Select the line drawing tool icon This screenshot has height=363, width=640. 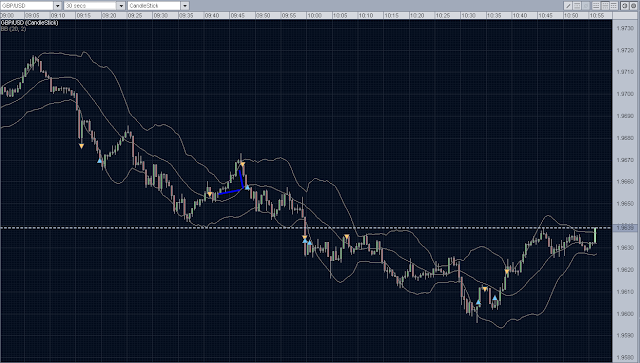(x=568, y=6)
